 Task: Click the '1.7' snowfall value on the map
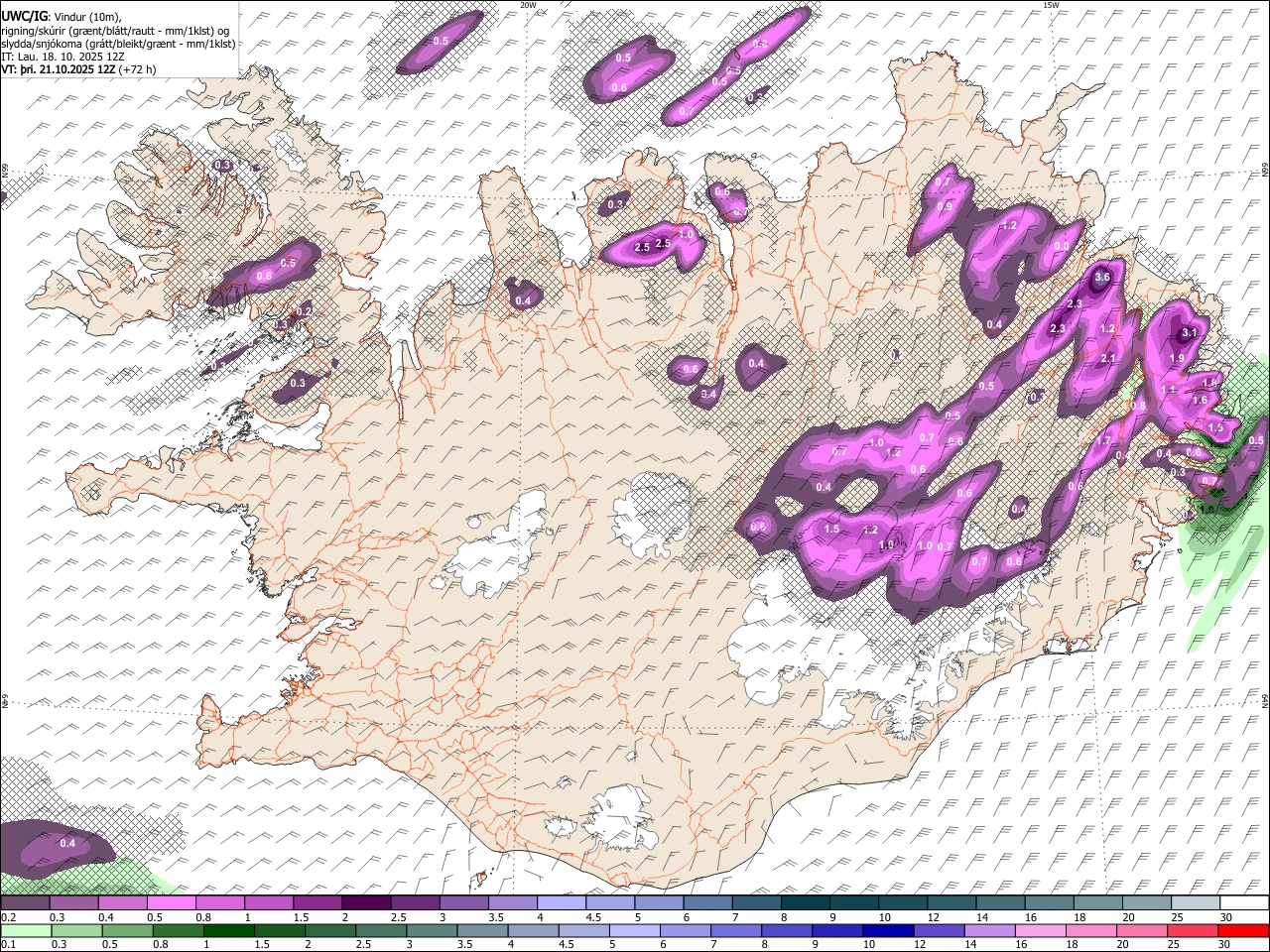1103,441
